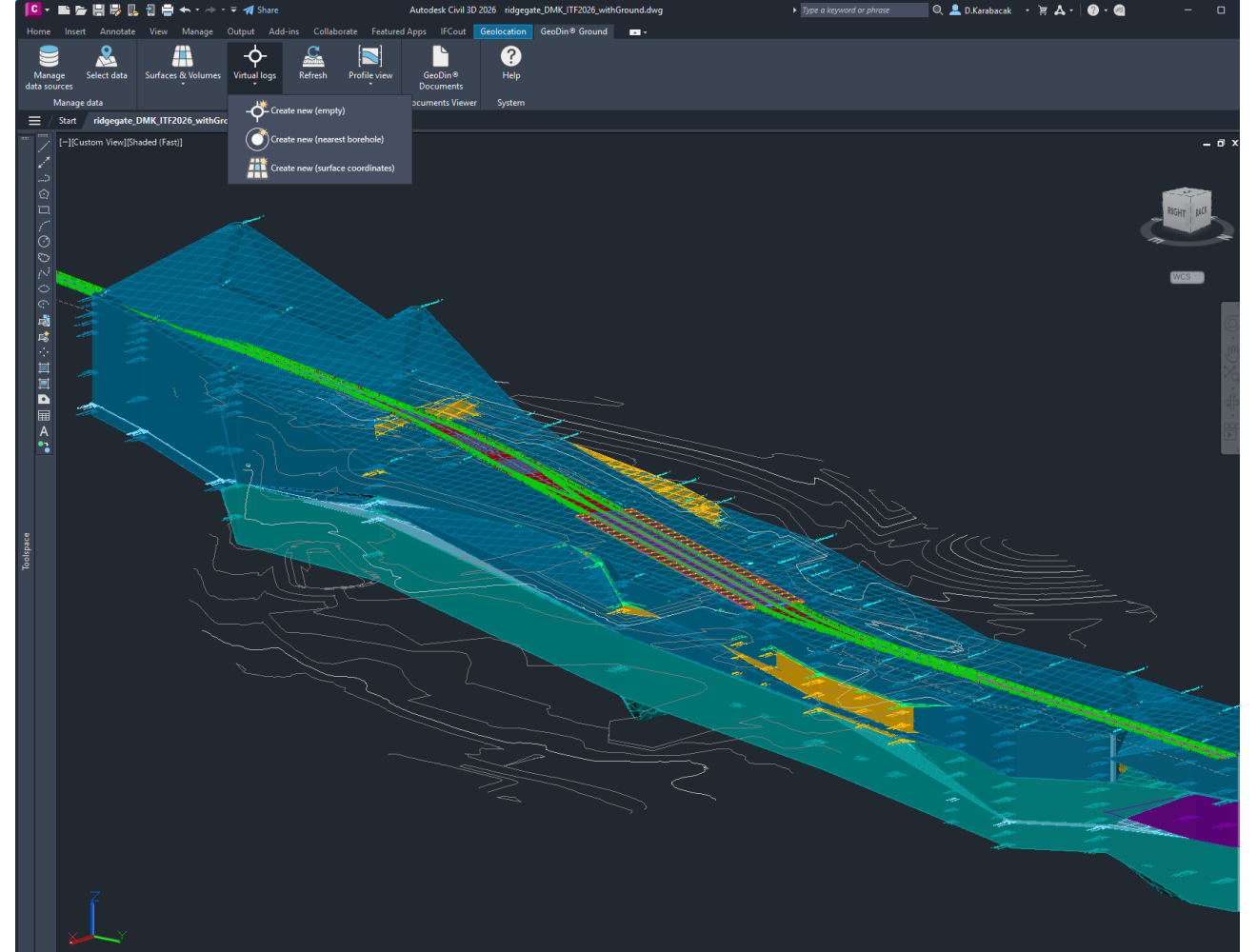Open the WCS coordinate system dropdown
The image size is (1257, 952).
coord(1187,277)
